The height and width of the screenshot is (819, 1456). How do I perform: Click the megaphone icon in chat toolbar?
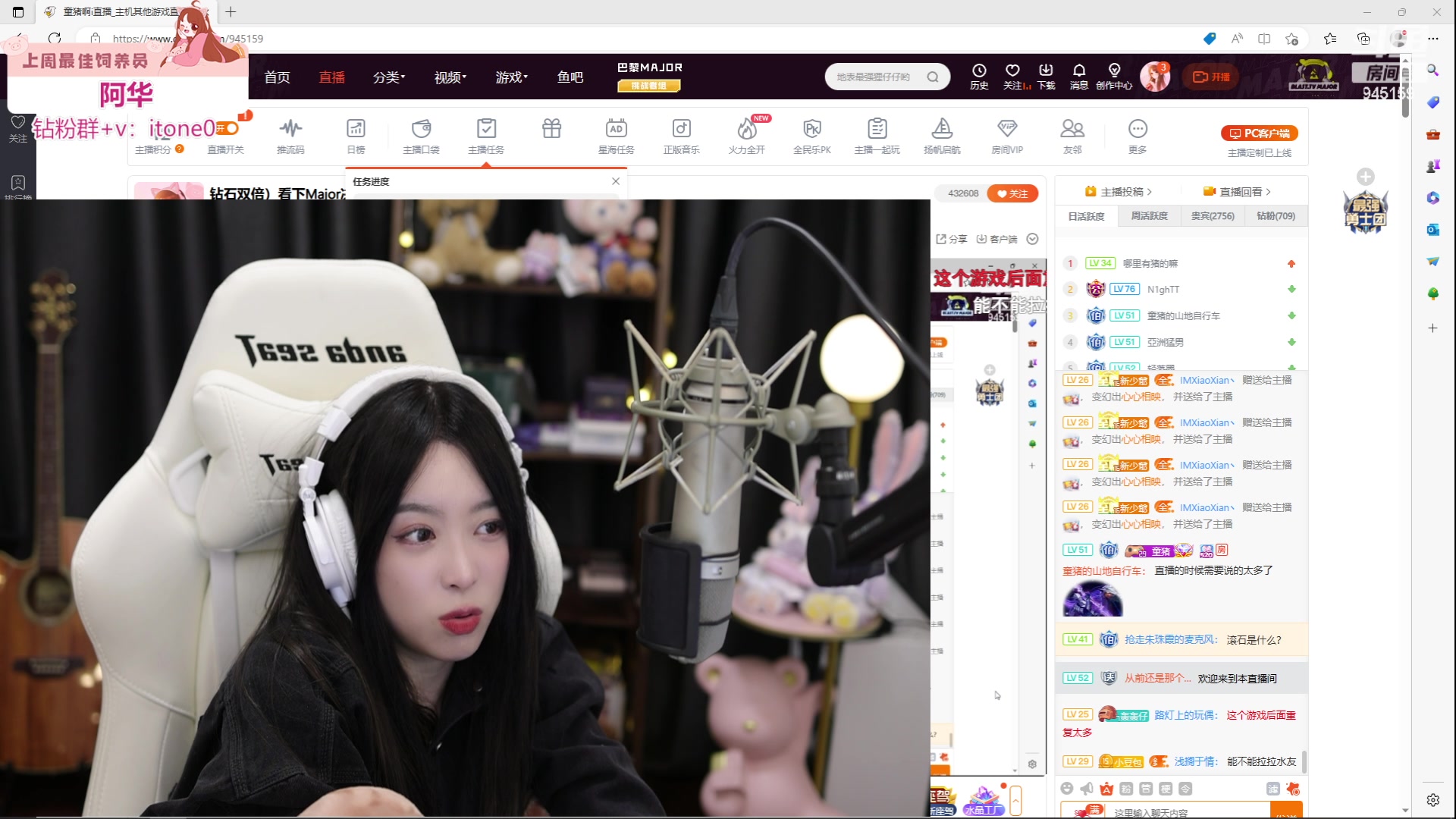click(x=1087, y=789)
